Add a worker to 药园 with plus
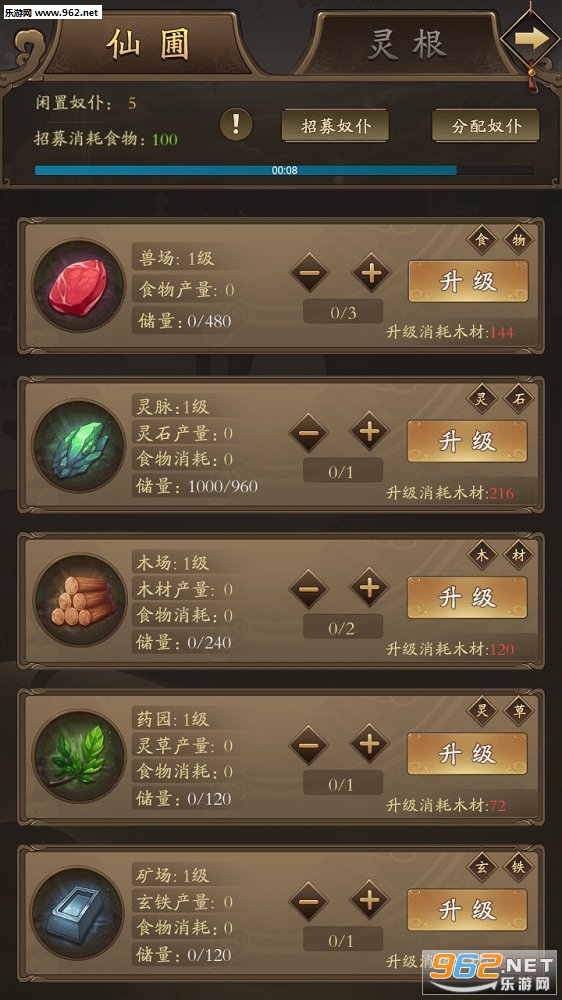 point(369,744)
